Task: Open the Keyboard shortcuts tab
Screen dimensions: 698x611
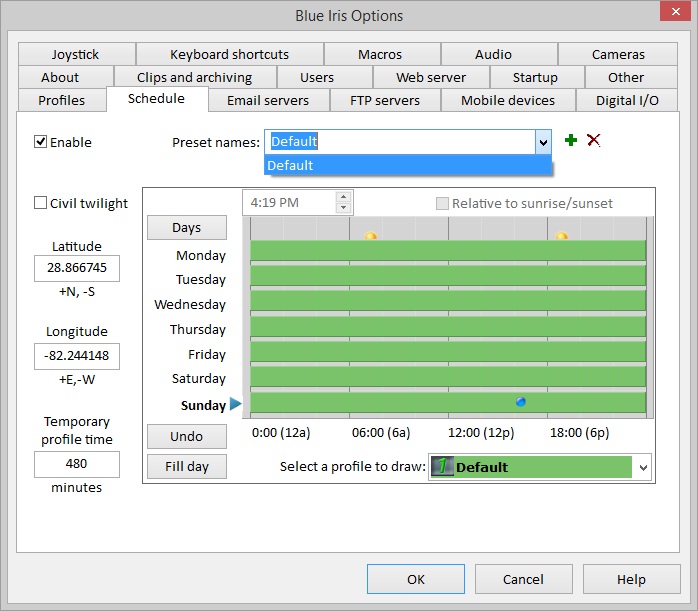Action: [x=229, y=54]
